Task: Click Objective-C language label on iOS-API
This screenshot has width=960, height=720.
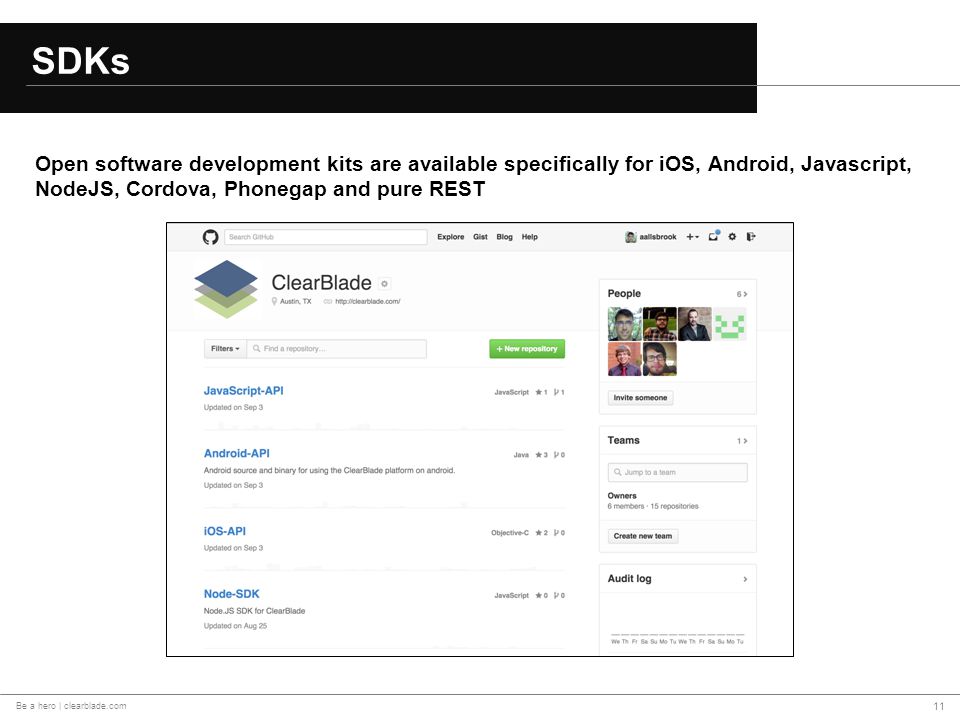Action: coord(510,533)
